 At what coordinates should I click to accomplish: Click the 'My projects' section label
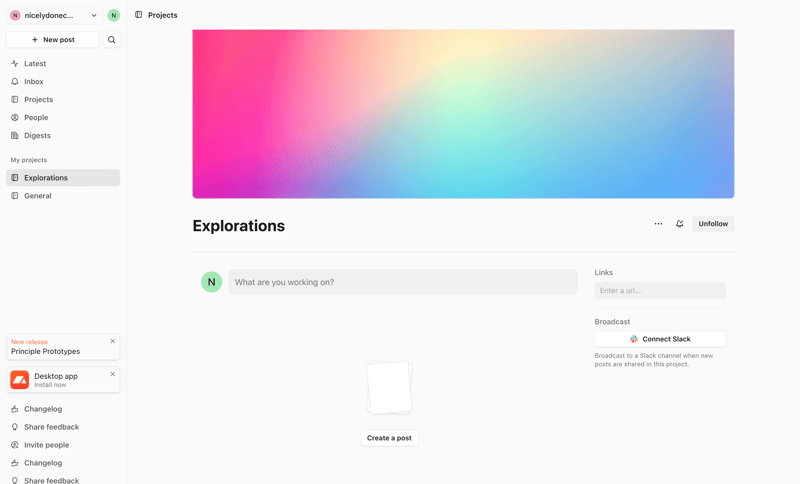point(29,160)
